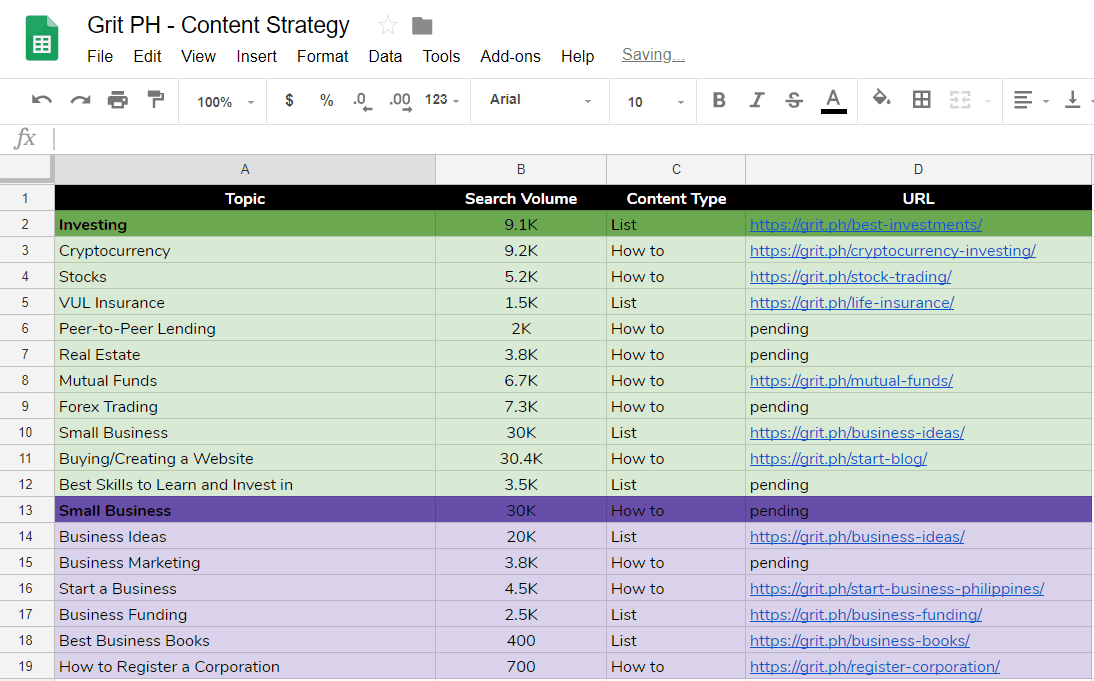
Task: Open the font size dropdown
Action: [x=656, y=102]
